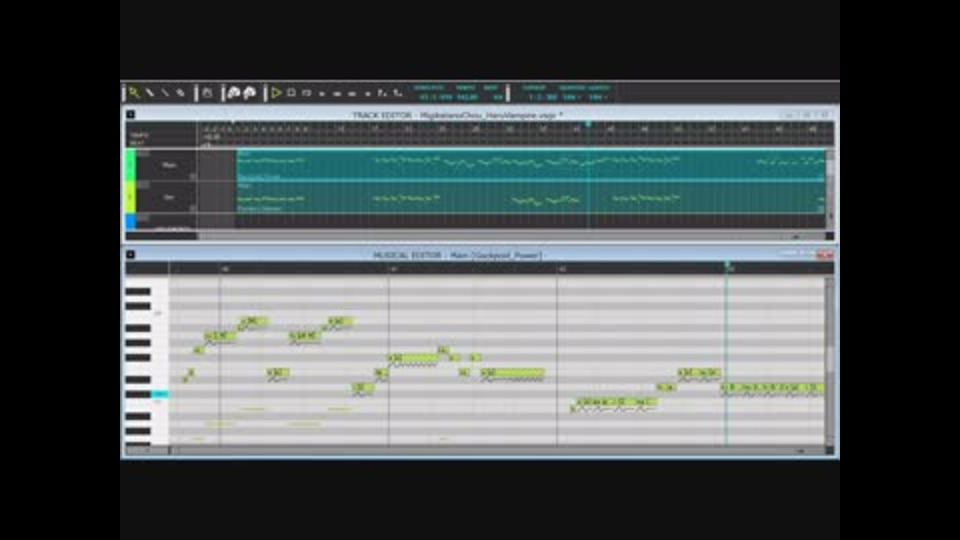960x540 pixels.
Task: Select the long vibrato note after second bar line
Action: [413, 358]
